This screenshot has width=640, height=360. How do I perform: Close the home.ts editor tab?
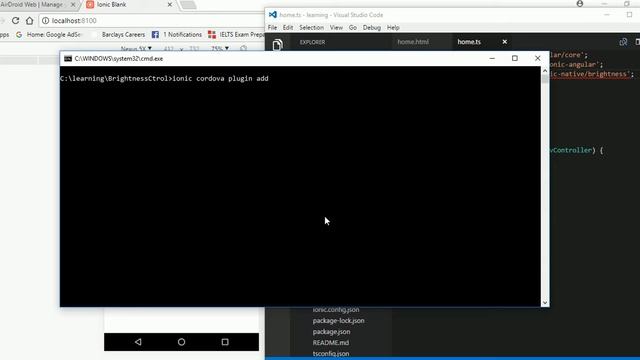(x=504, y=42)
